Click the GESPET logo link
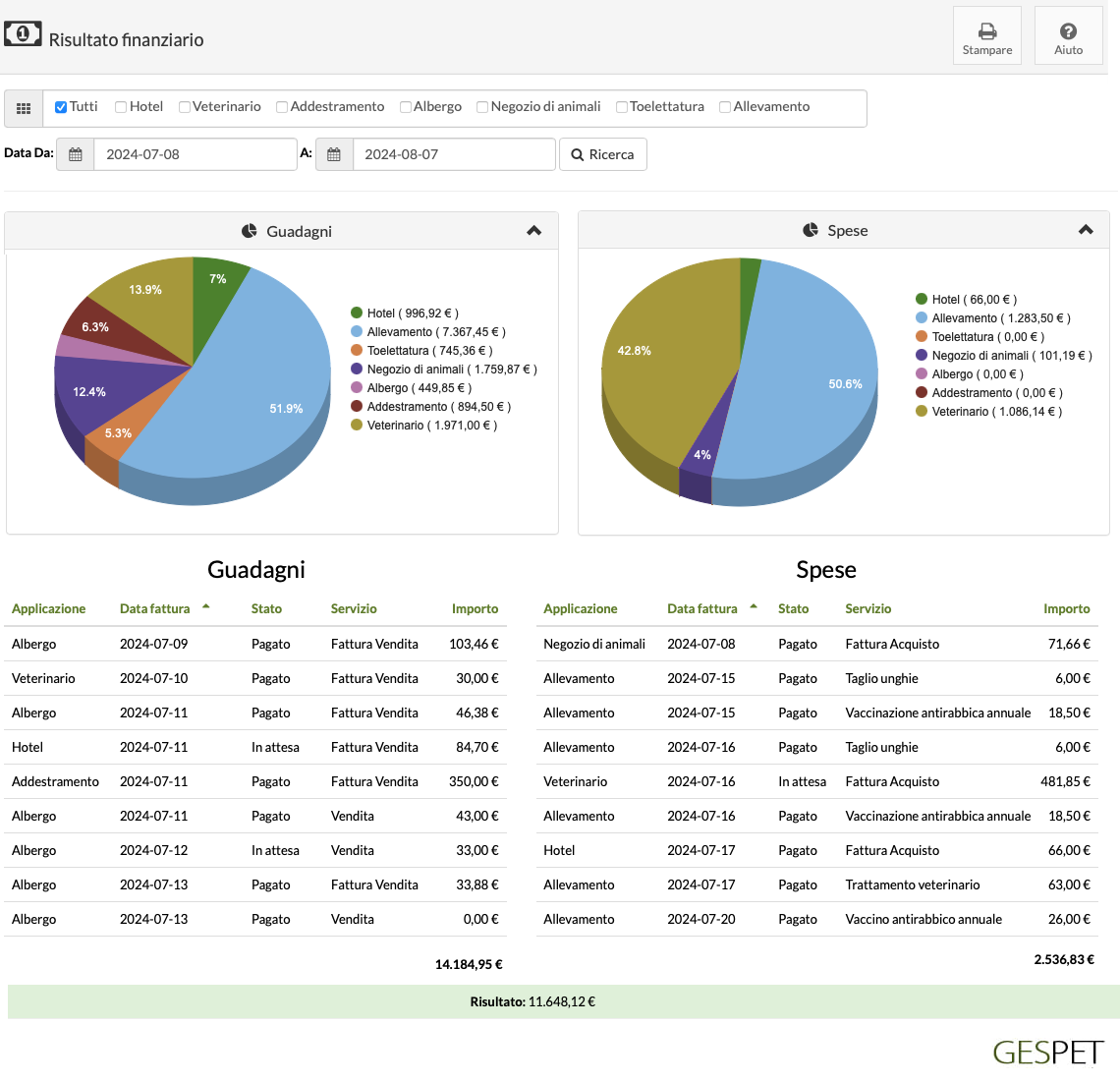This screenshot has width=1120, height=1083. click(1047, 1053)
